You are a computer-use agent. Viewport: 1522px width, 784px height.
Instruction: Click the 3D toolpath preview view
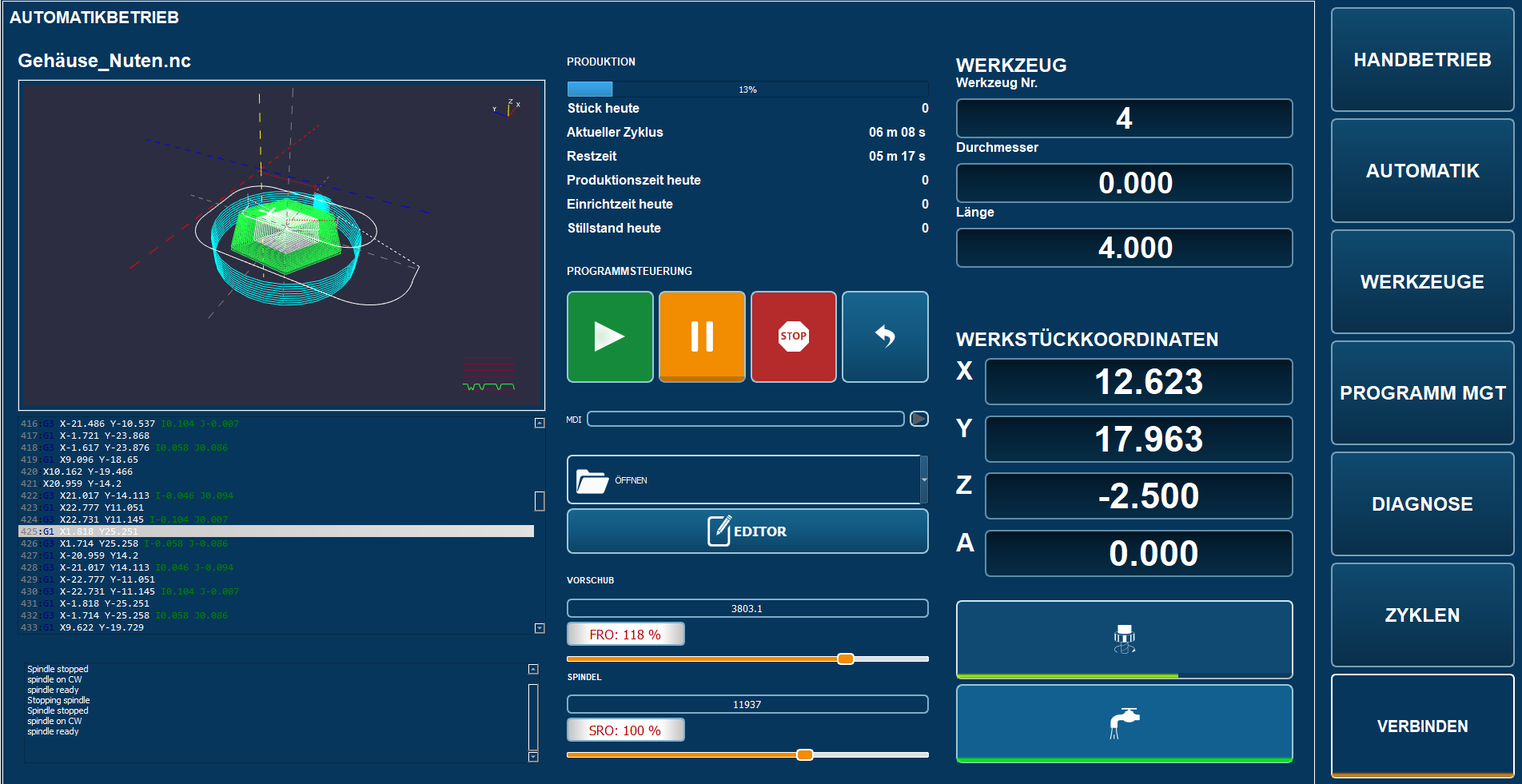pos(281,245)
